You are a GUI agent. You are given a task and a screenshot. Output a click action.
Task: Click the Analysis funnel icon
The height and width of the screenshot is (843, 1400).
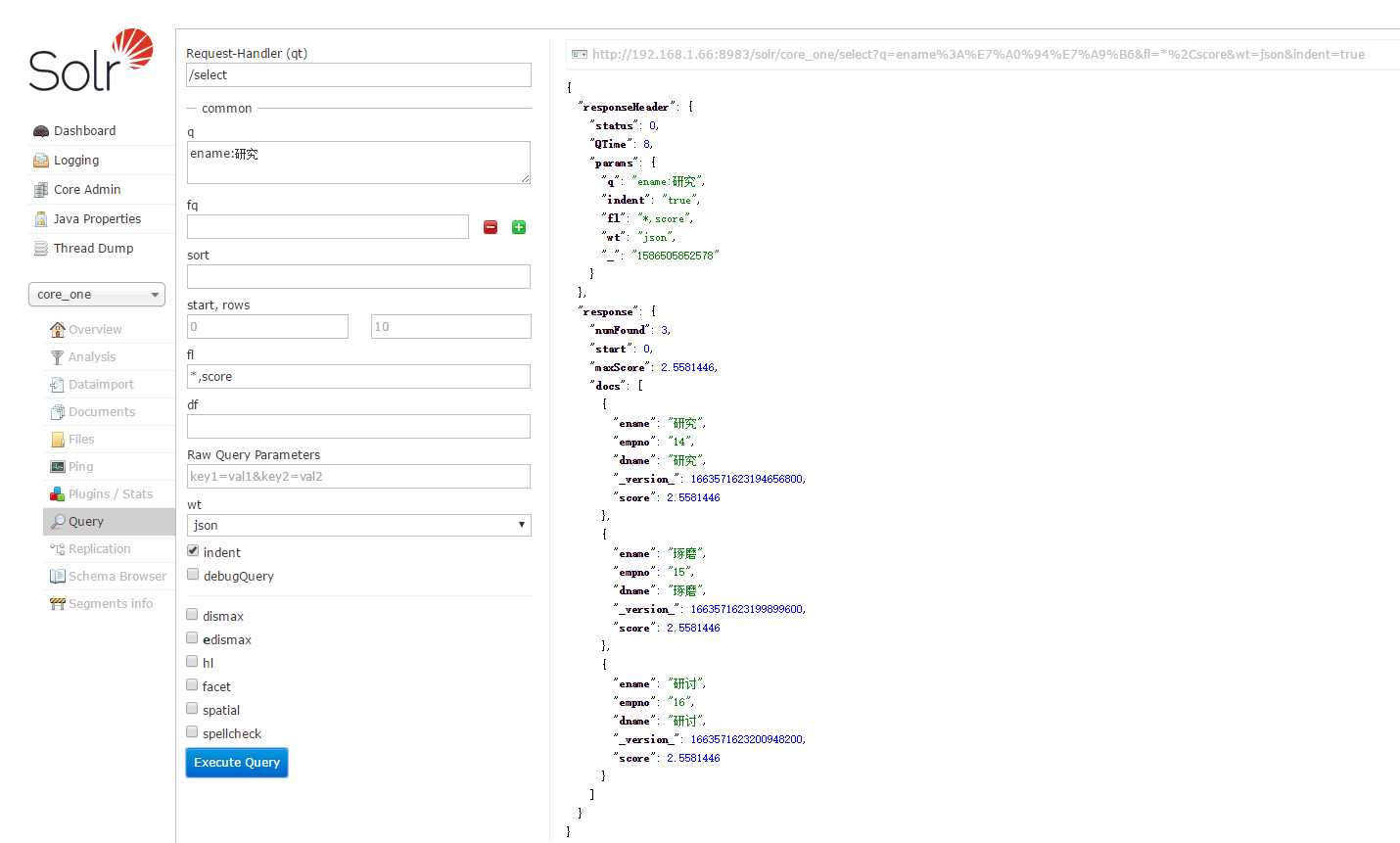(x=58, y=357)
